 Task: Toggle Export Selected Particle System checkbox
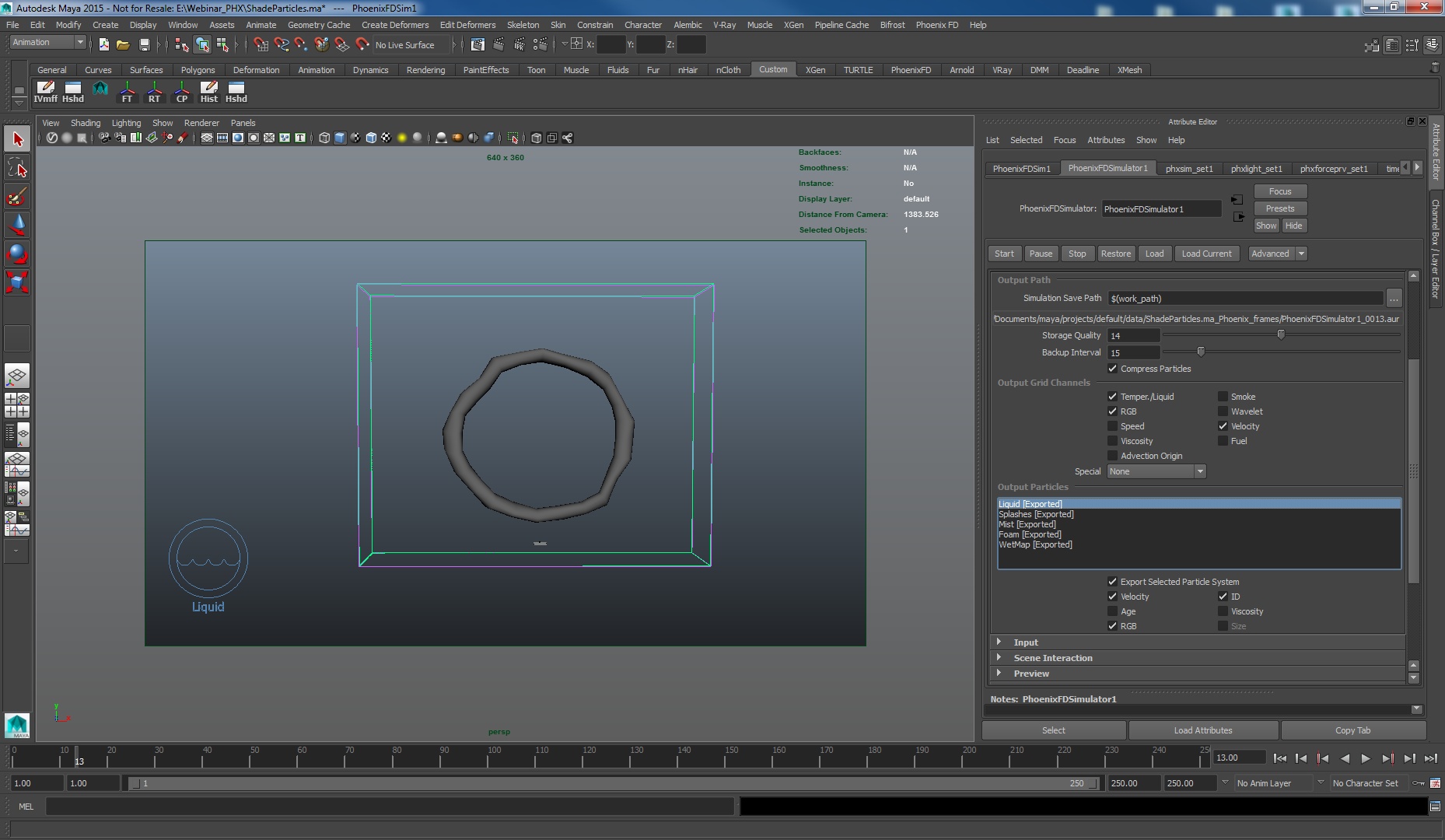point(1112,582)
